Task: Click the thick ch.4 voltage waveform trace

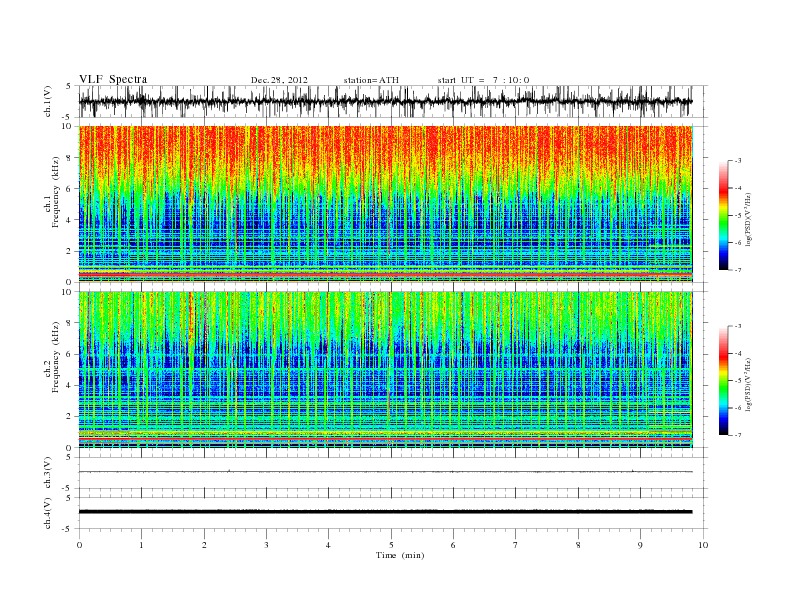Action: point(385,512)
